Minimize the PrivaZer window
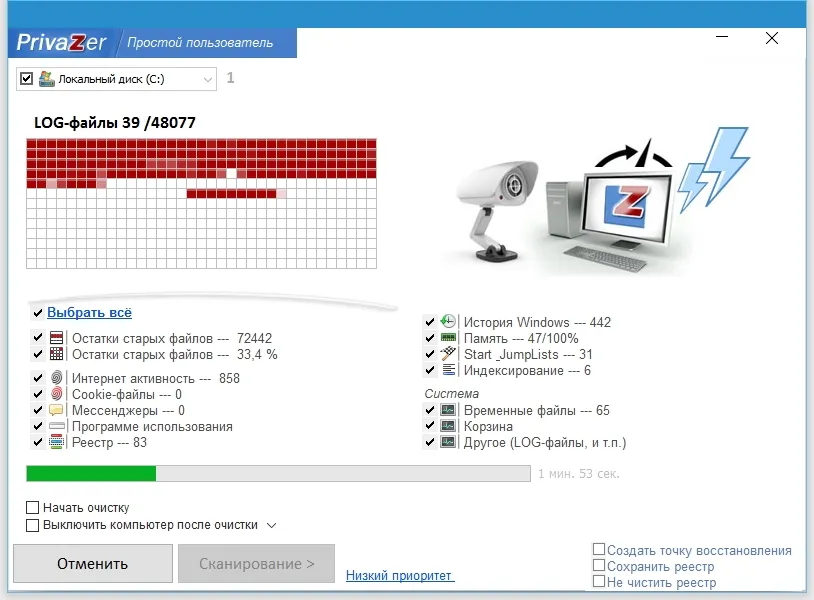 coord(722,37)
